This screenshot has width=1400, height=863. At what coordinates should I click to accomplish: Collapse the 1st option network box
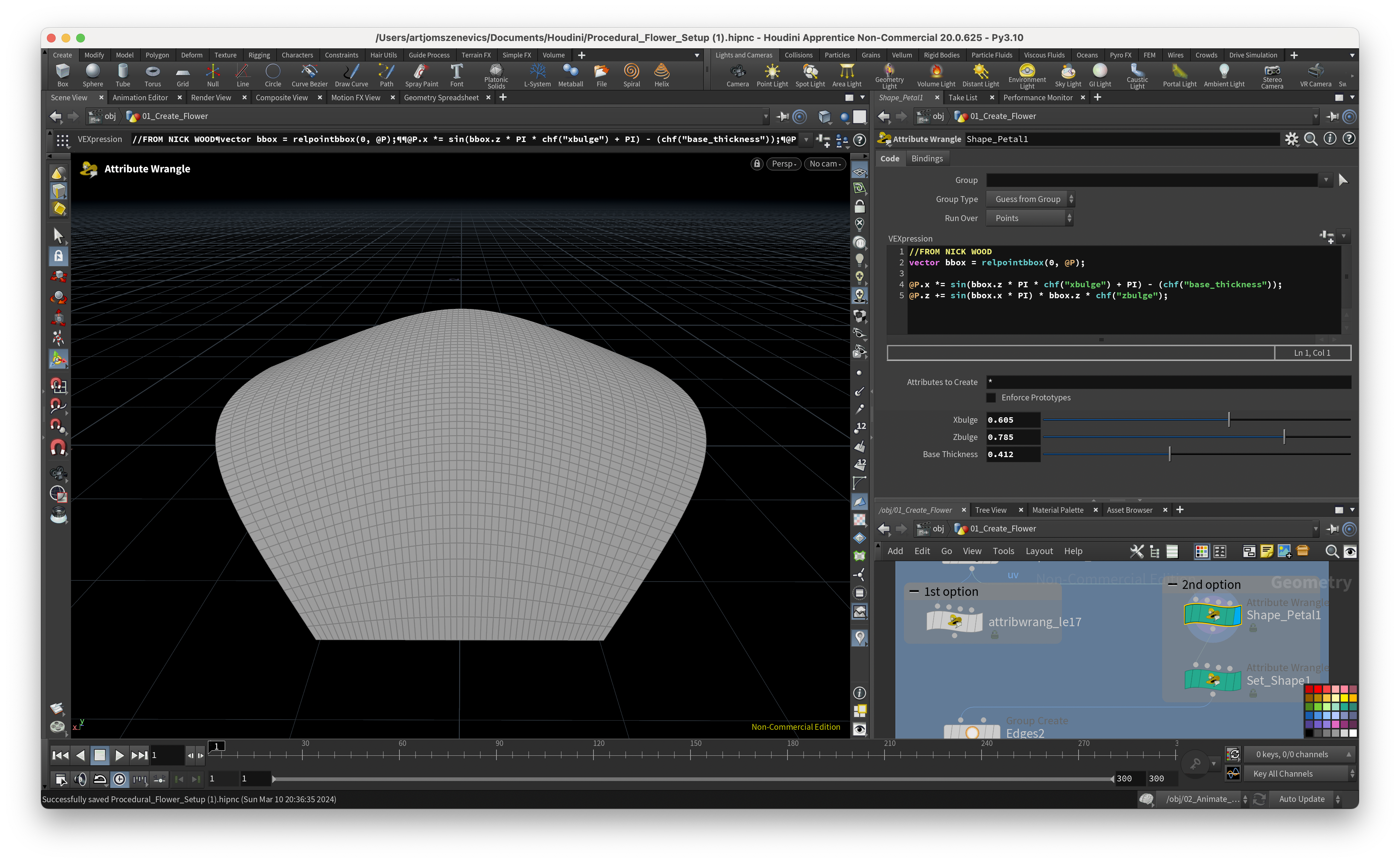pyautogui.click(x=914, y=592)
